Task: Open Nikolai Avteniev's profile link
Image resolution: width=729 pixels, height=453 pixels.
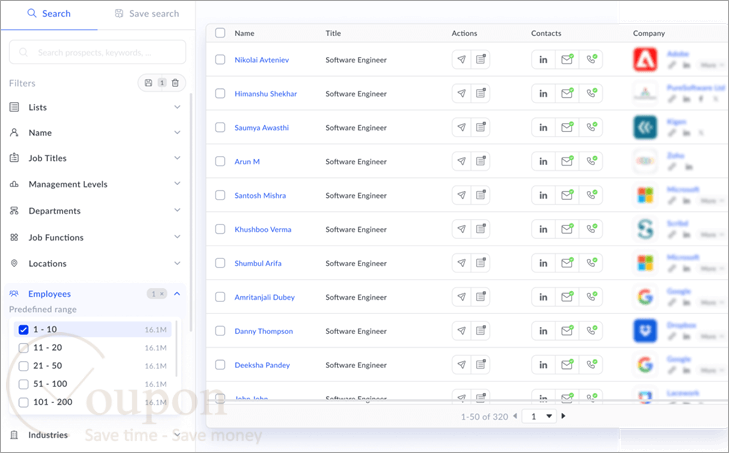Action: 262,60
